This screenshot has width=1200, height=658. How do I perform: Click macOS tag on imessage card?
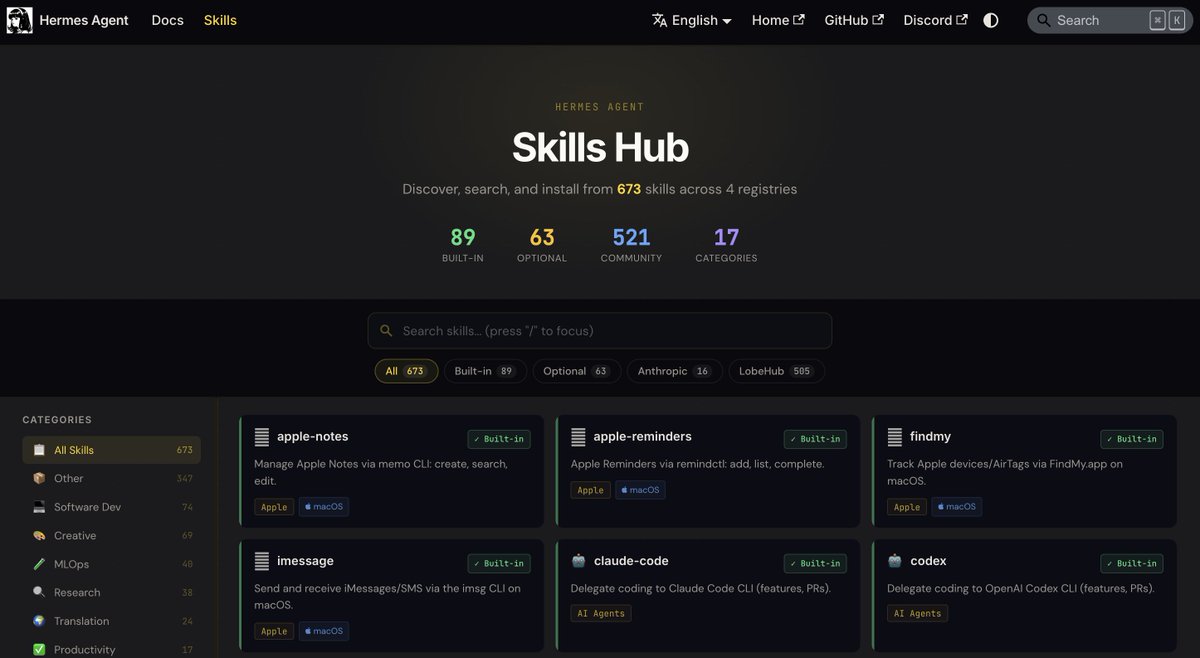coord(324,631)
